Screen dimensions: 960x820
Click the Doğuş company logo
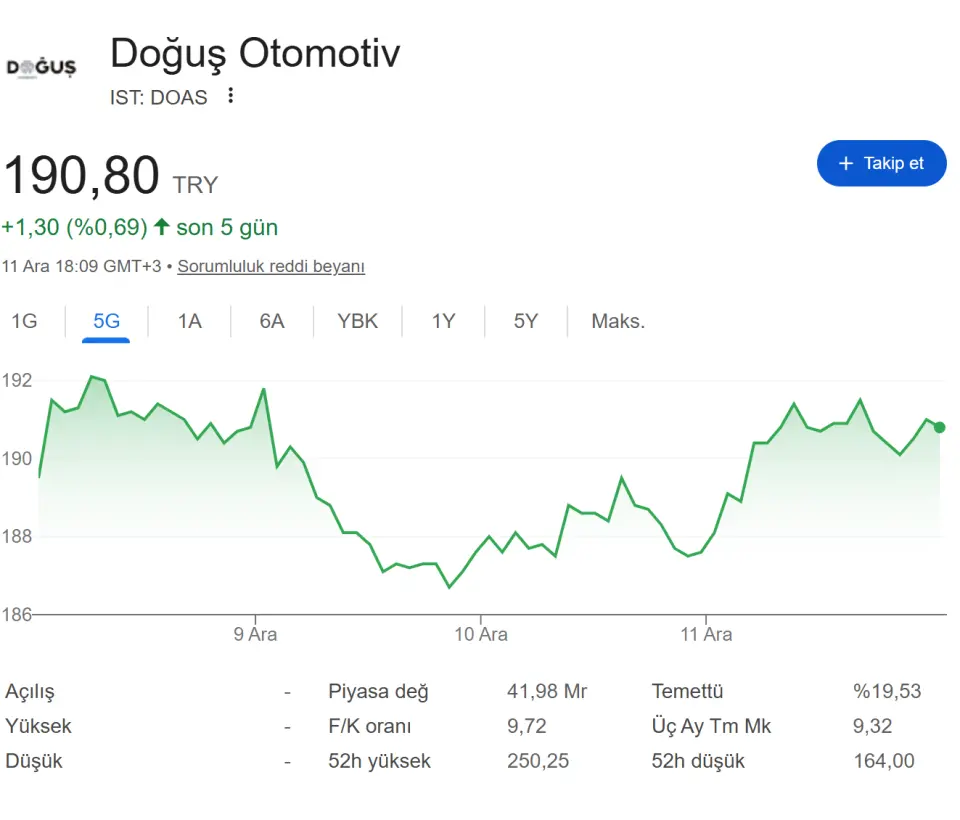click(41, 68)
